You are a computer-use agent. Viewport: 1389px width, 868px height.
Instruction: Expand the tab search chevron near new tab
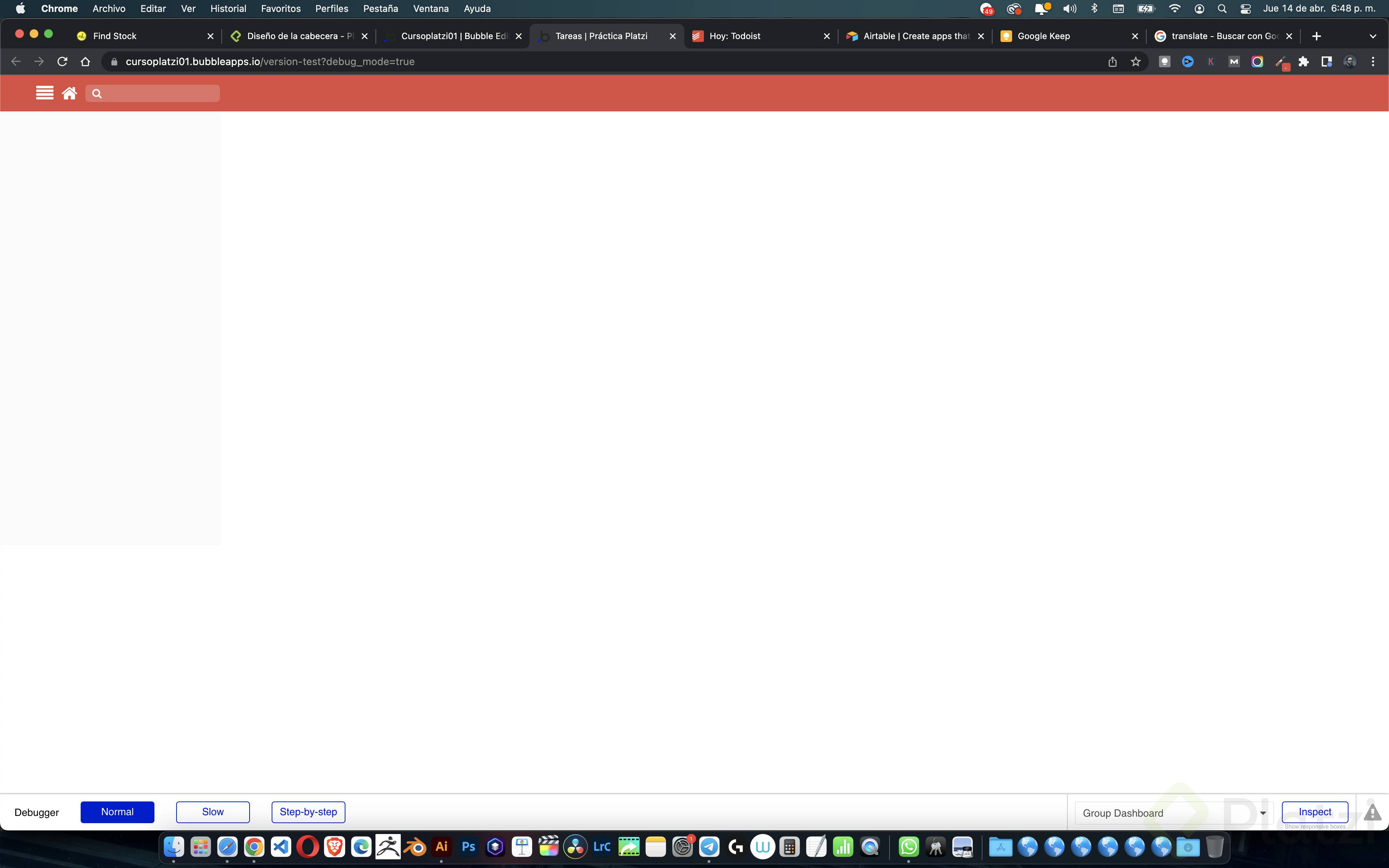[x=1373, y=35]
